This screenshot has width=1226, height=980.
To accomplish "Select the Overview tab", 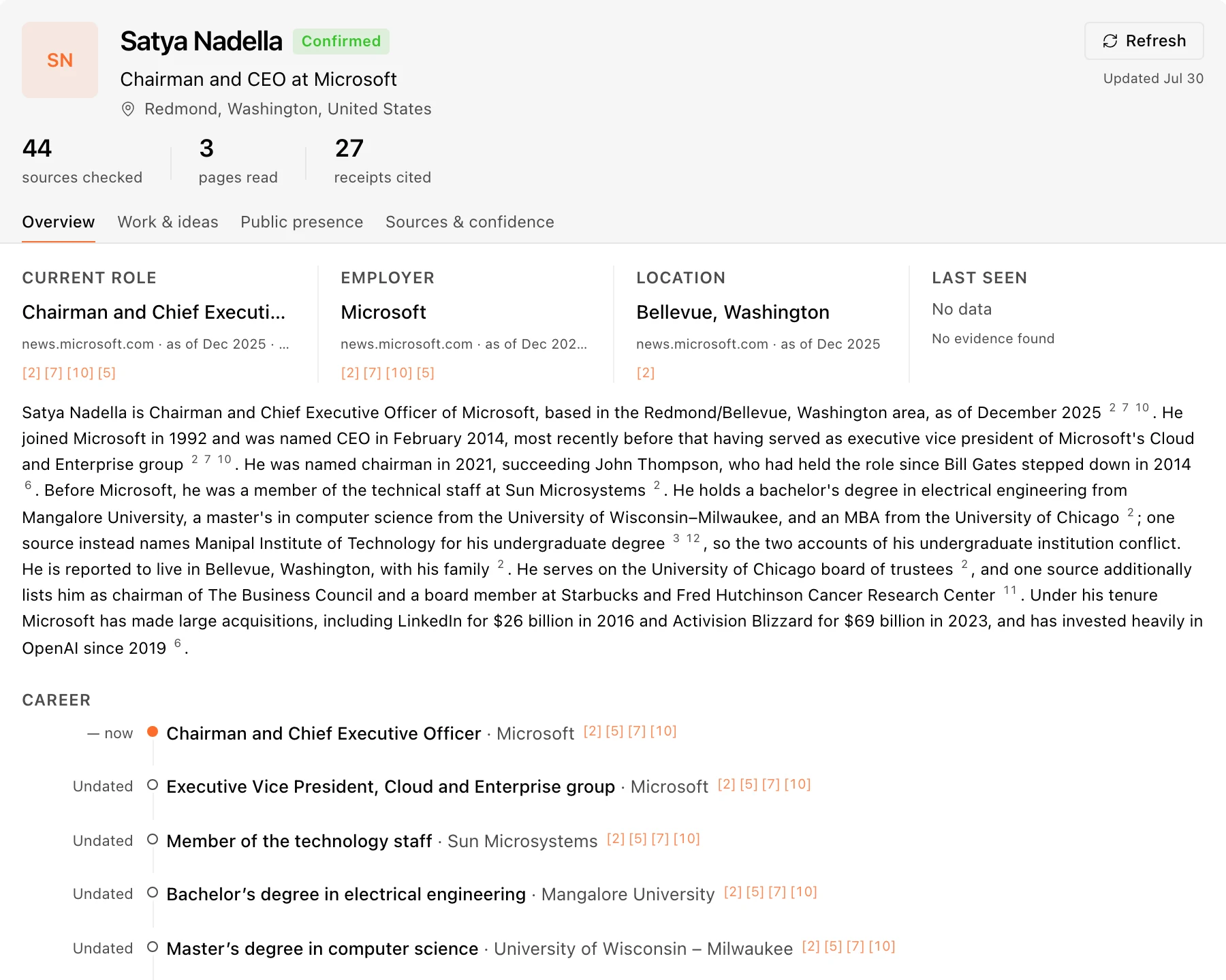I will (59, 222).
